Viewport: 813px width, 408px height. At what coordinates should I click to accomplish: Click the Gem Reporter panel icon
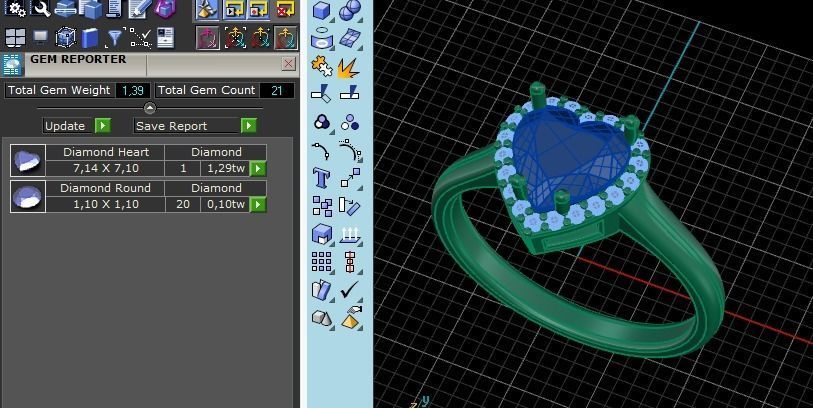[12, 65]
